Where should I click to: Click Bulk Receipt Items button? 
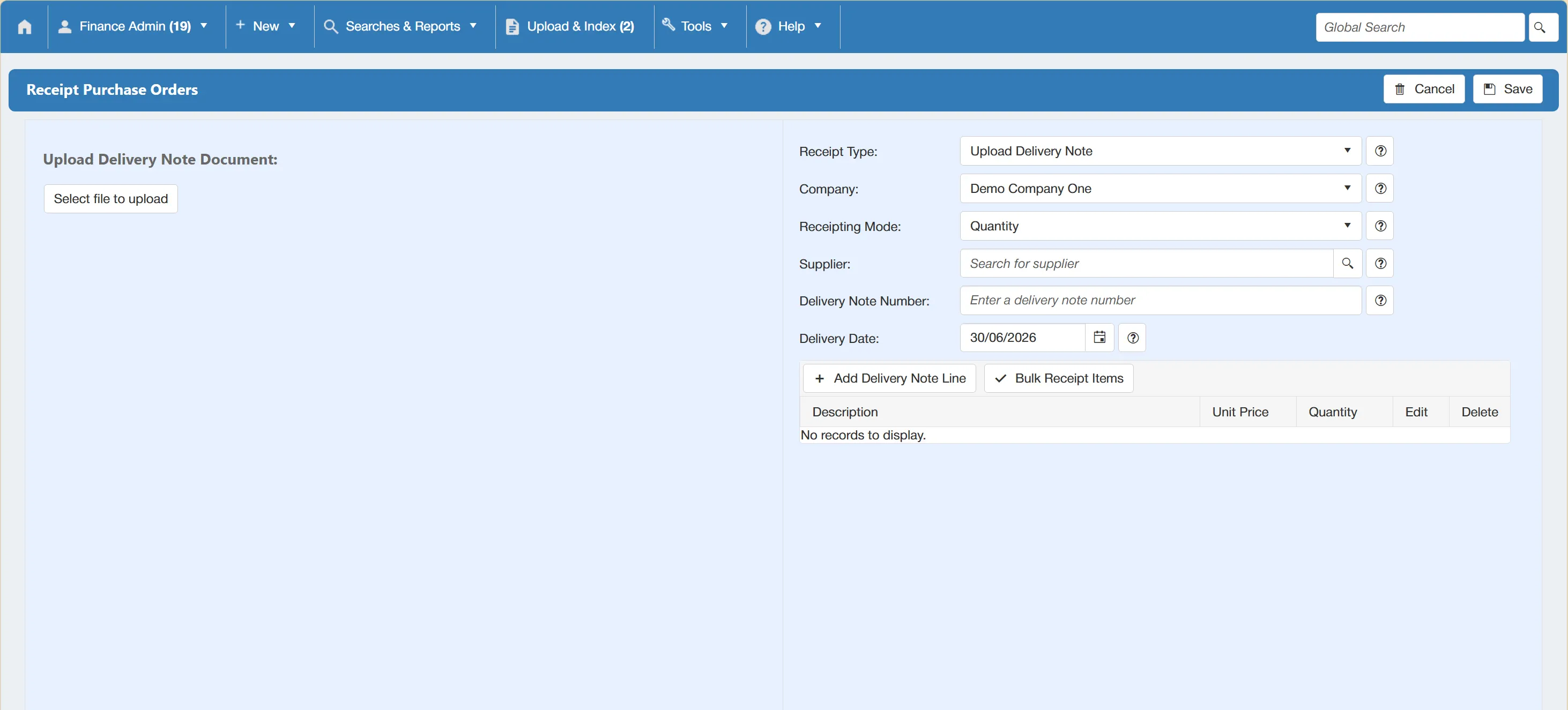(x=1059, y=378)
